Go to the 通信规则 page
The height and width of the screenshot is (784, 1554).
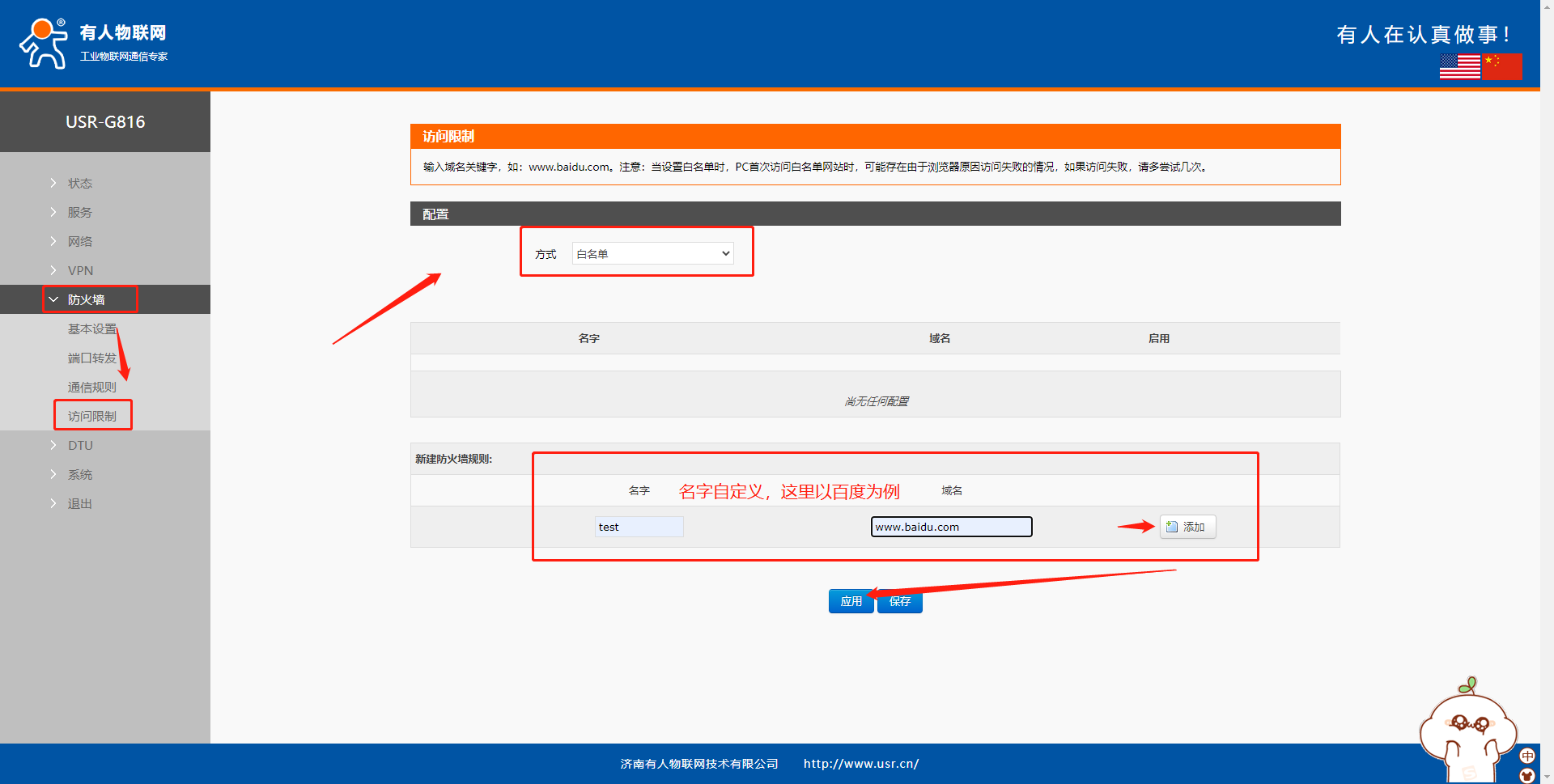click(92, 387)
